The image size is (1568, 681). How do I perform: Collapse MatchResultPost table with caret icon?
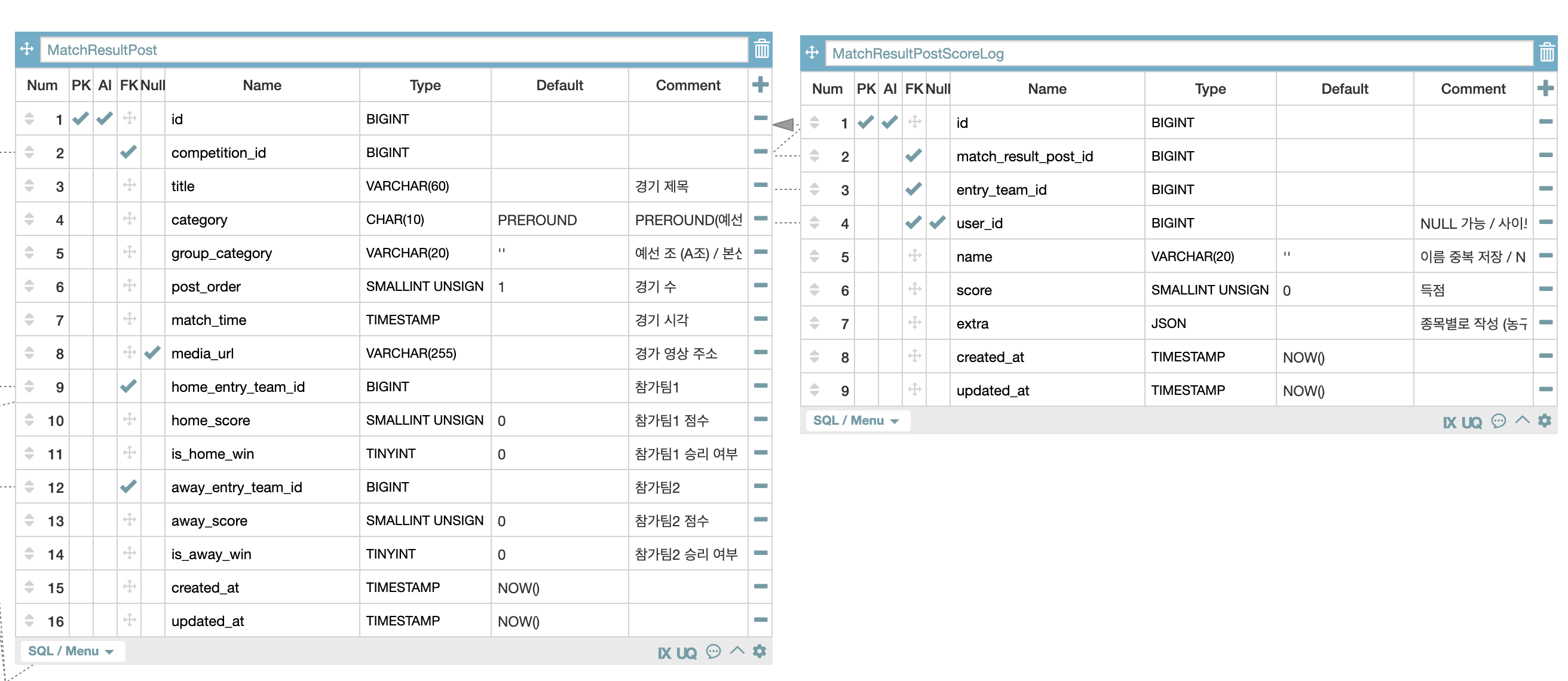click(737, 651)
